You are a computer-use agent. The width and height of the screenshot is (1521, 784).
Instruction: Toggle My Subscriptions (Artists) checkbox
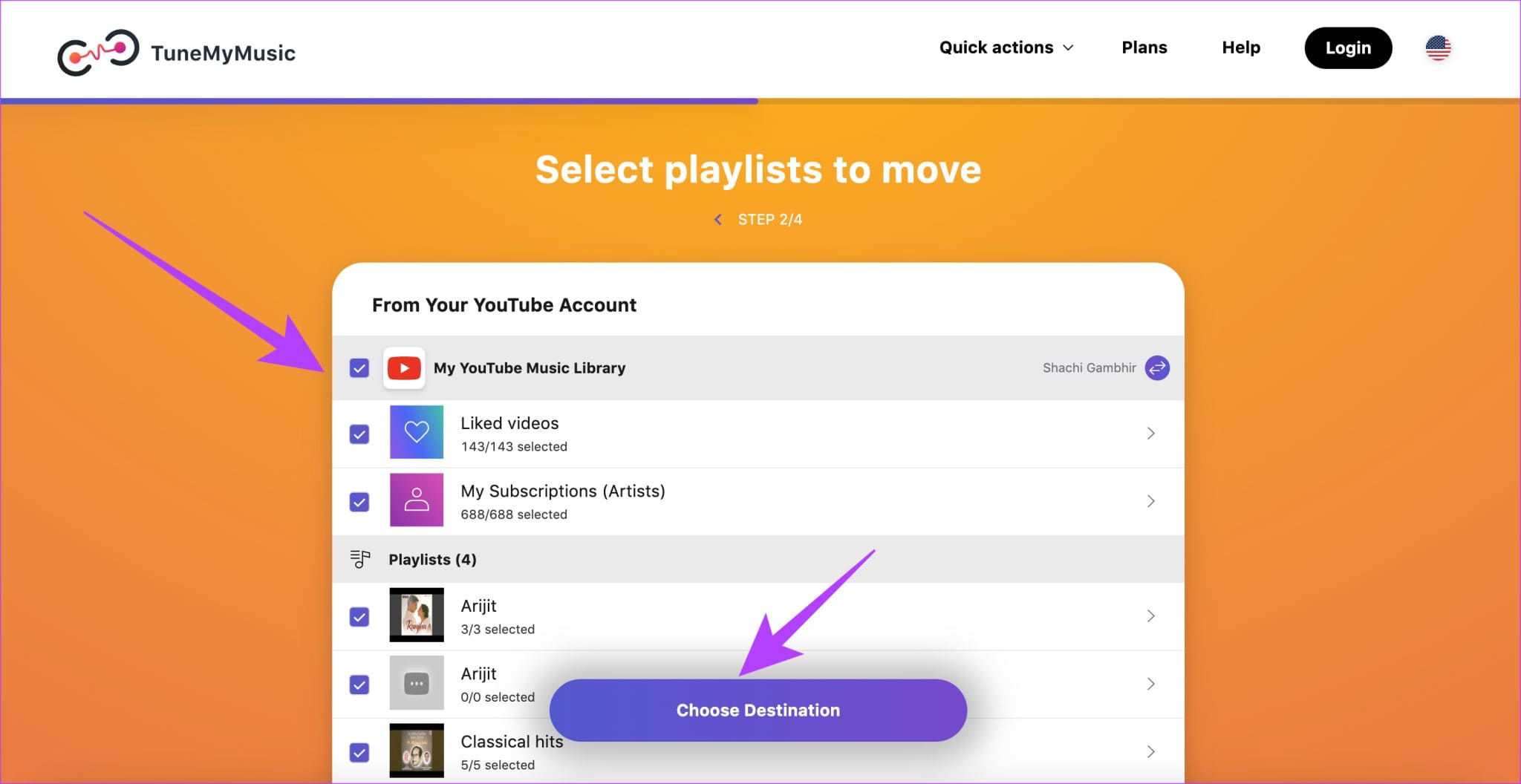click(x=359, y=503)
